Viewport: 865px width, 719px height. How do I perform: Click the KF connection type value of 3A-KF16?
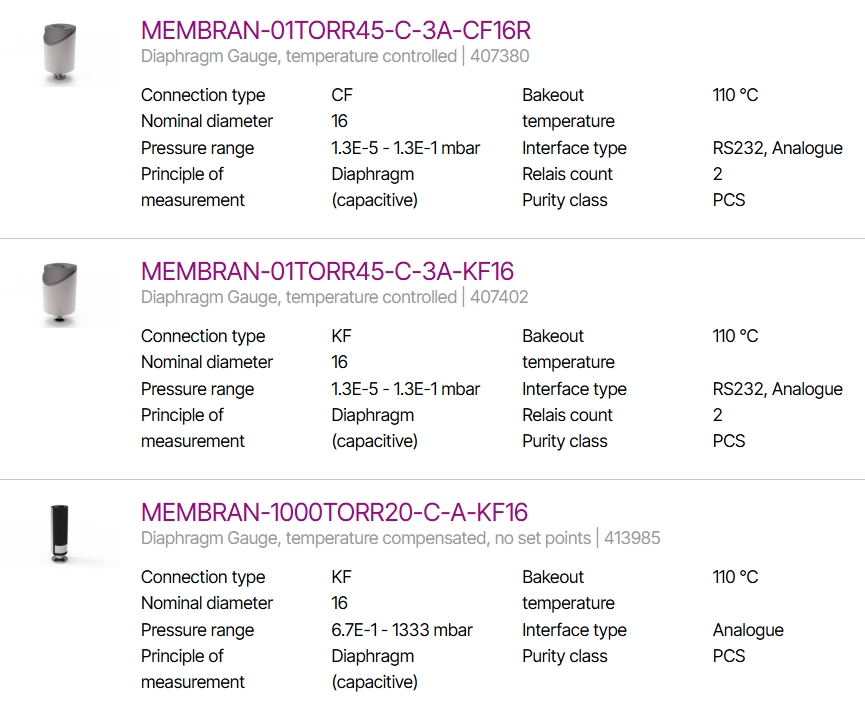pyautogui.click(x=341, y=336)
